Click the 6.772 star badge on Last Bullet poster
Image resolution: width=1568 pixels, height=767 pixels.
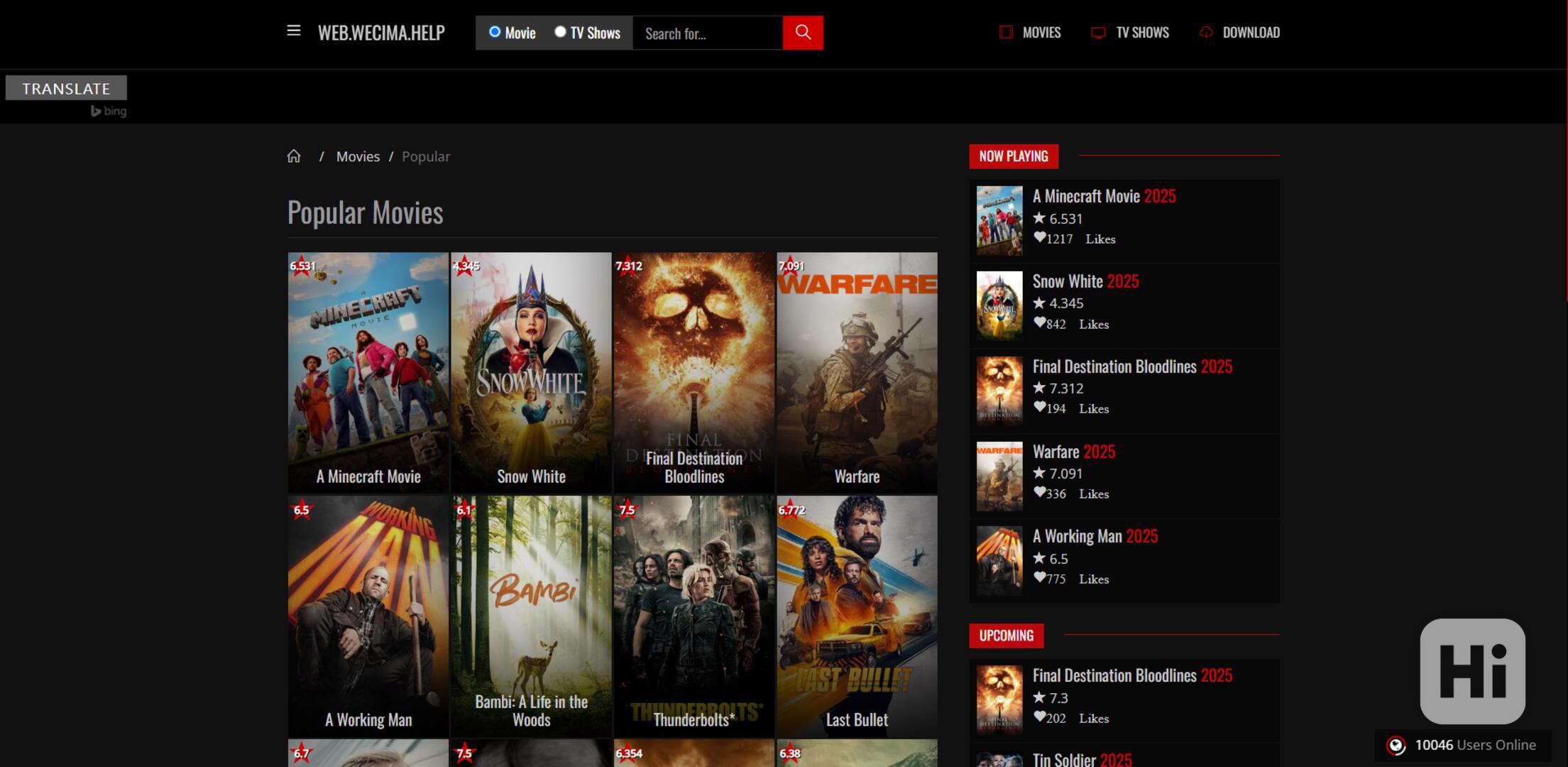[x=791, y=510]
